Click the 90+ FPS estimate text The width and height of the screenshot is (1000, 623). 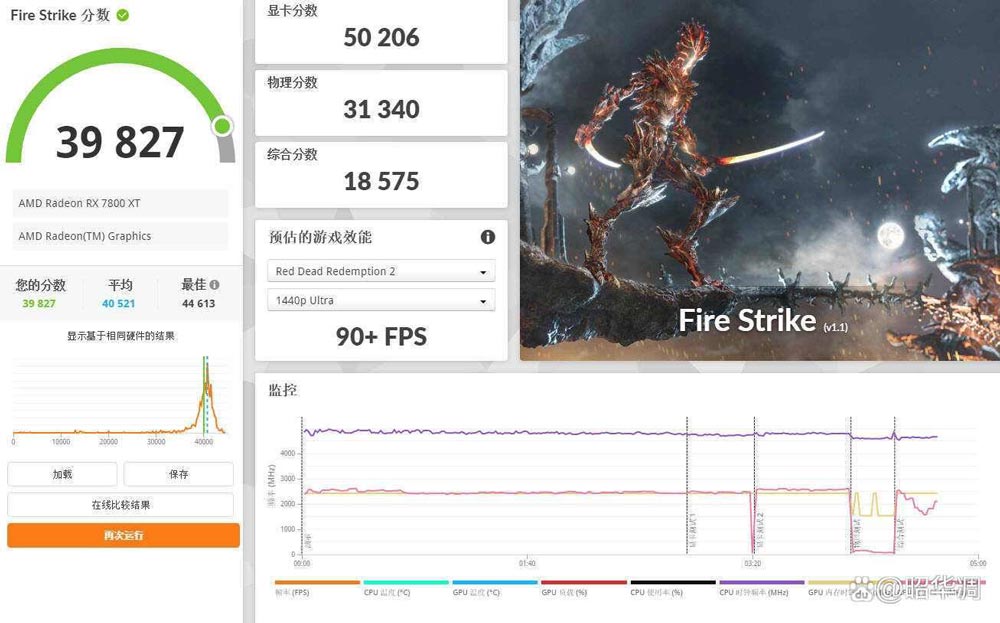381,337
